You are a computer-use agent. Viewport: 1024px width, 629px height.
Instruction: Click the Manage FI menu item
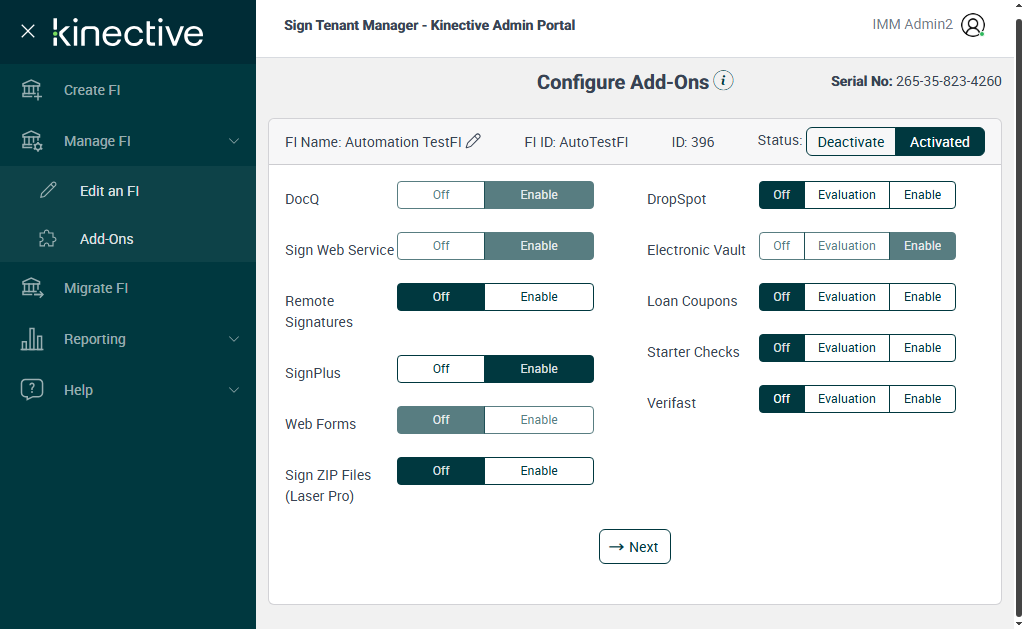128,141
